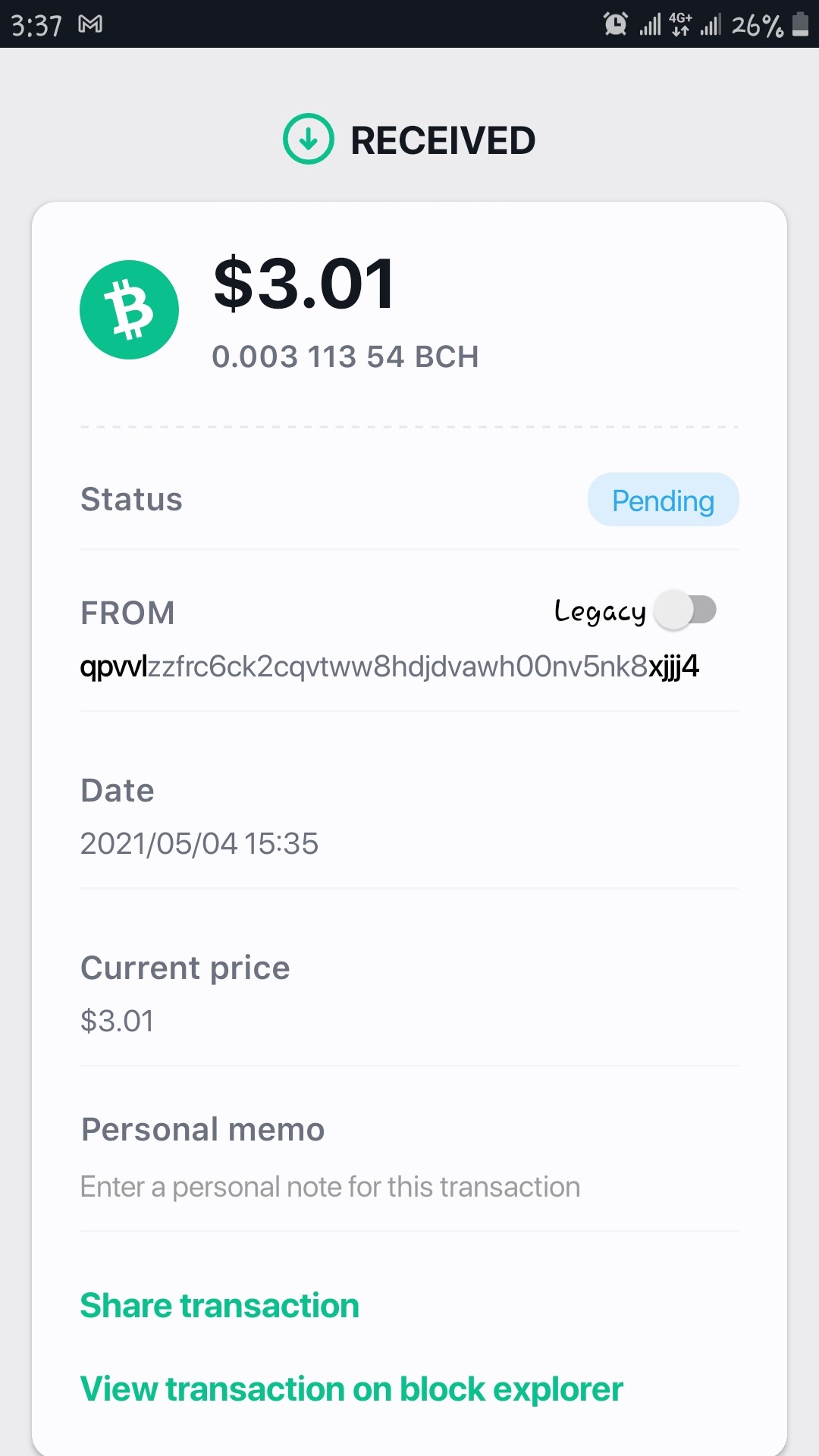The width and height of the screenshot is (819, 1456).
Task: Tap the $3.01 amount heading
Action: [304, 284]
